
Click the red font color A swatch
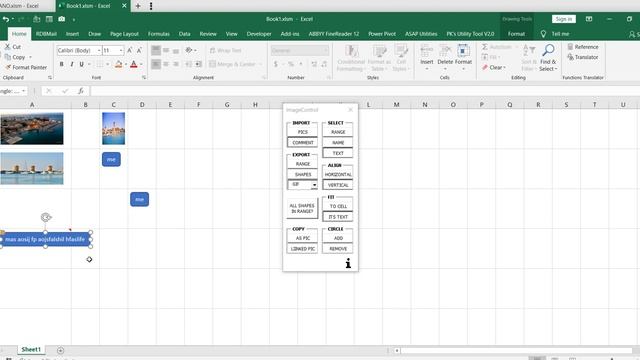point(133,64)
